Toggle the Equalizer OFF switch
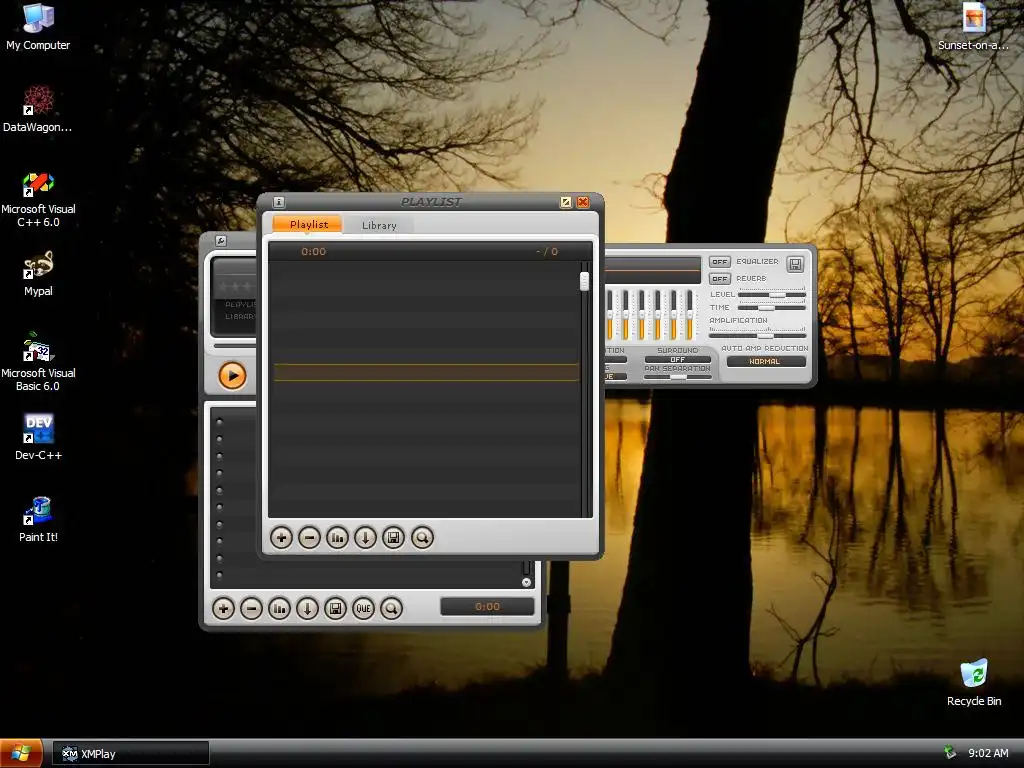Screen dimensions: 1024x768 tap(720, 262)
